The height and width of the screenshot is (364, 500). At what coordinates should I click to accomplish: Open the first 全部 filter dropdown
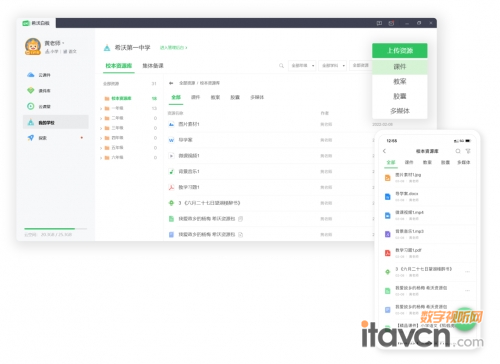click(302, 66)
